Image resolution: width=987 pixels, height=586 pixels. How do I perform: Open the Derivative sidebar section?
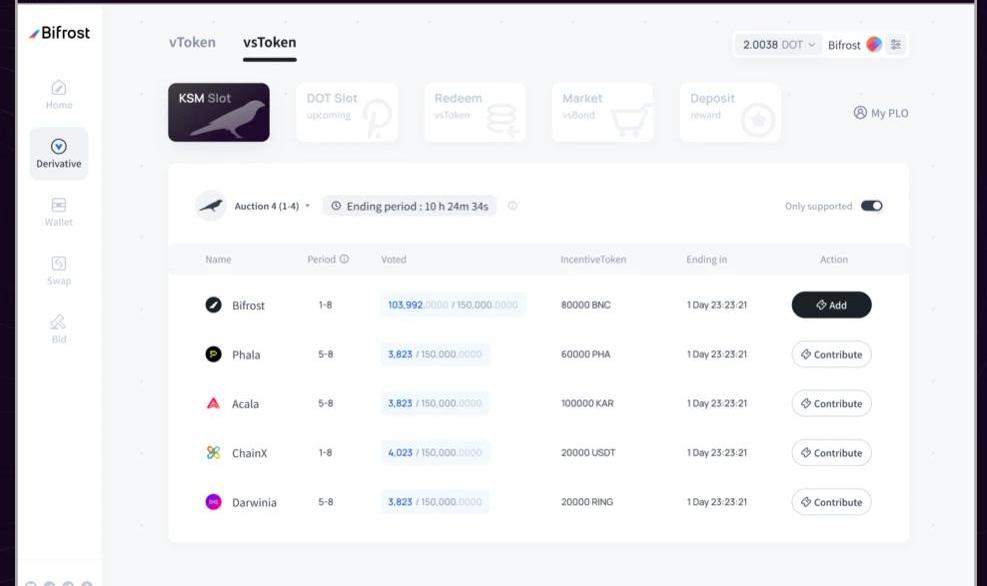(x=59, y=154)
